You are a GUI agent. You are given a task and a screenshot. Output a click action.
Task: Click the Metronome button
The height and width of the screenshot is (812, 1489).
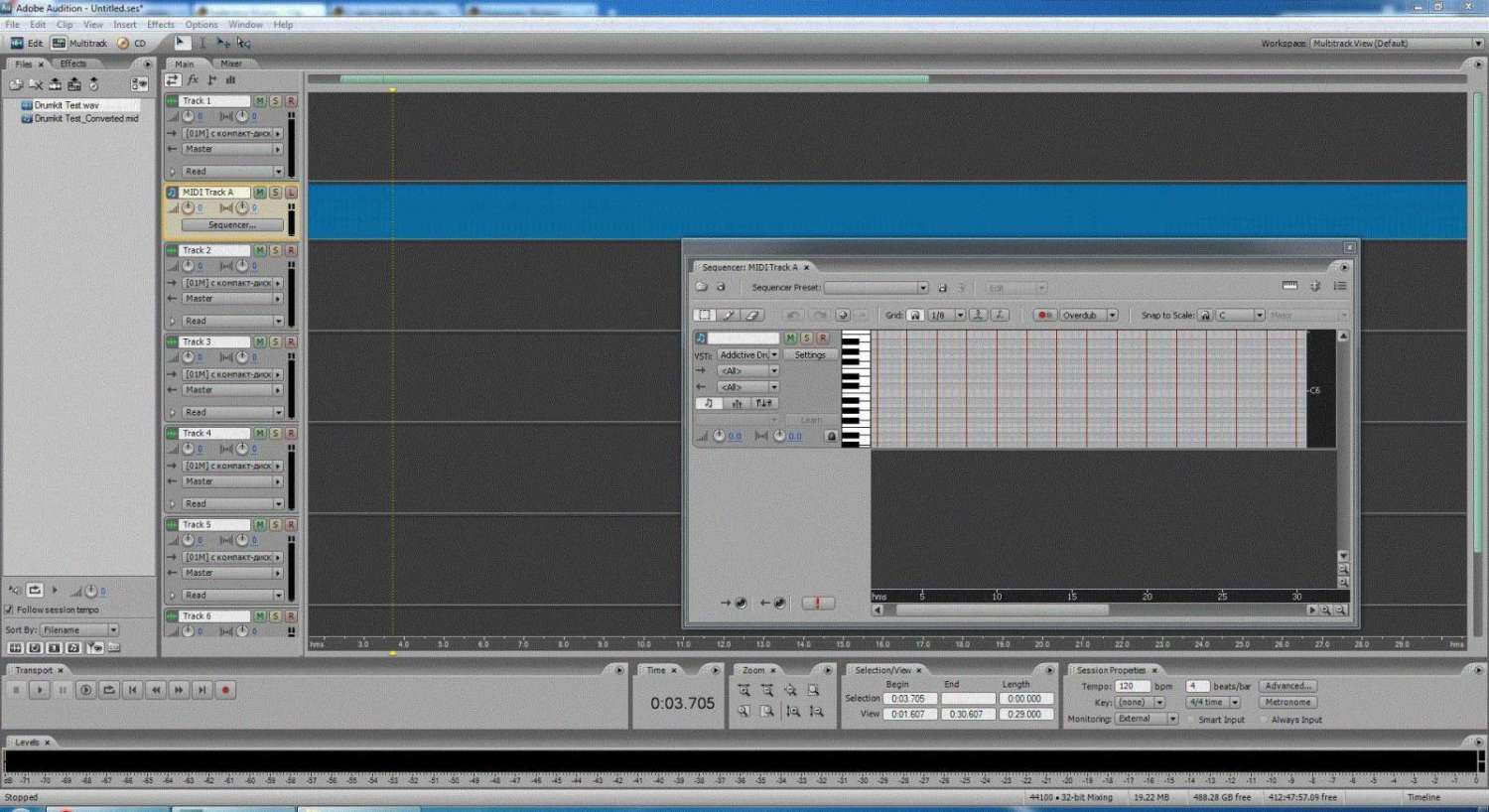pos(1288,702)
